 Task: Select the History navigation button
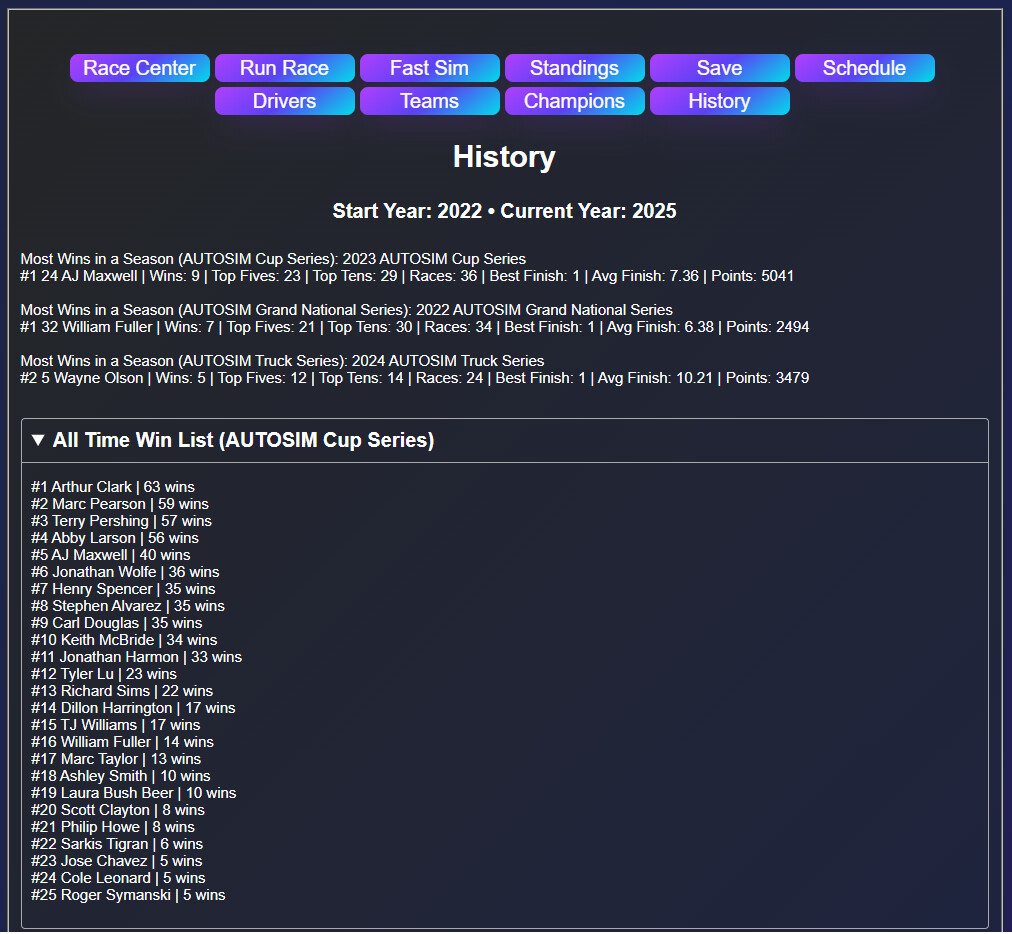click(x=719, y=100)
